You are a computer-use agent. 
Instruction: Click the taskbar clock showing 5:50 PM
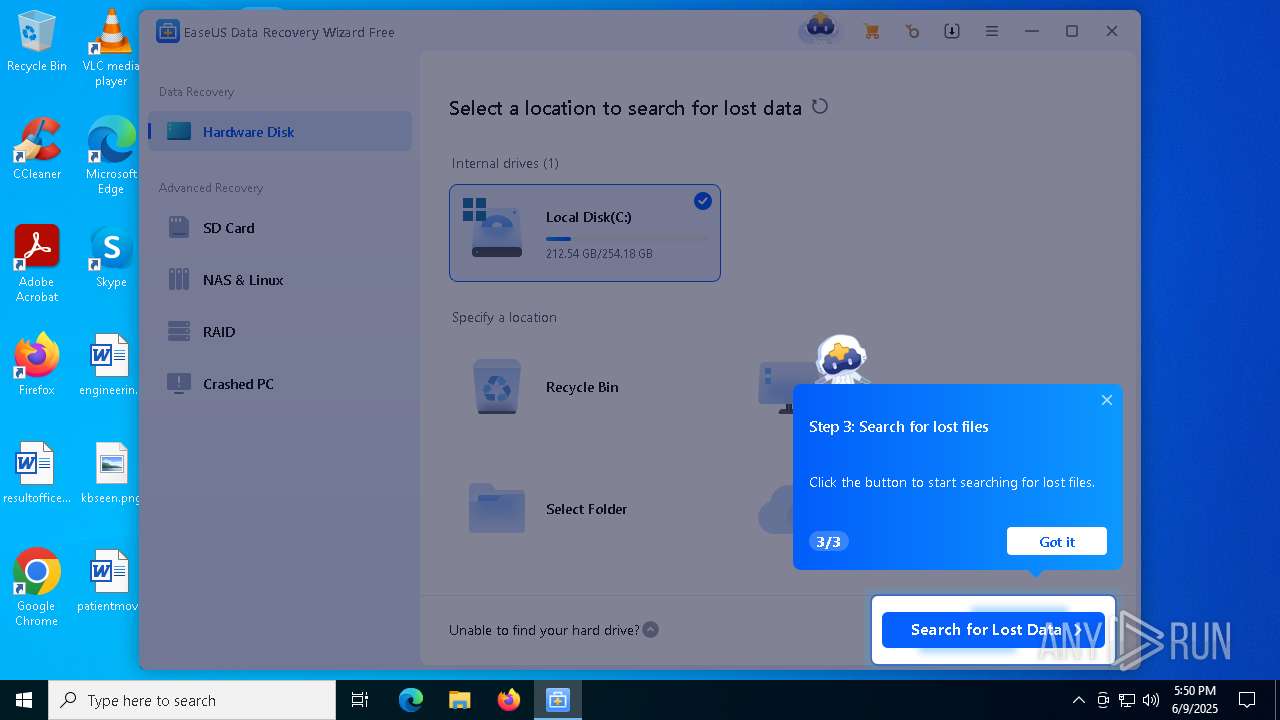[x=1195, y=700]
